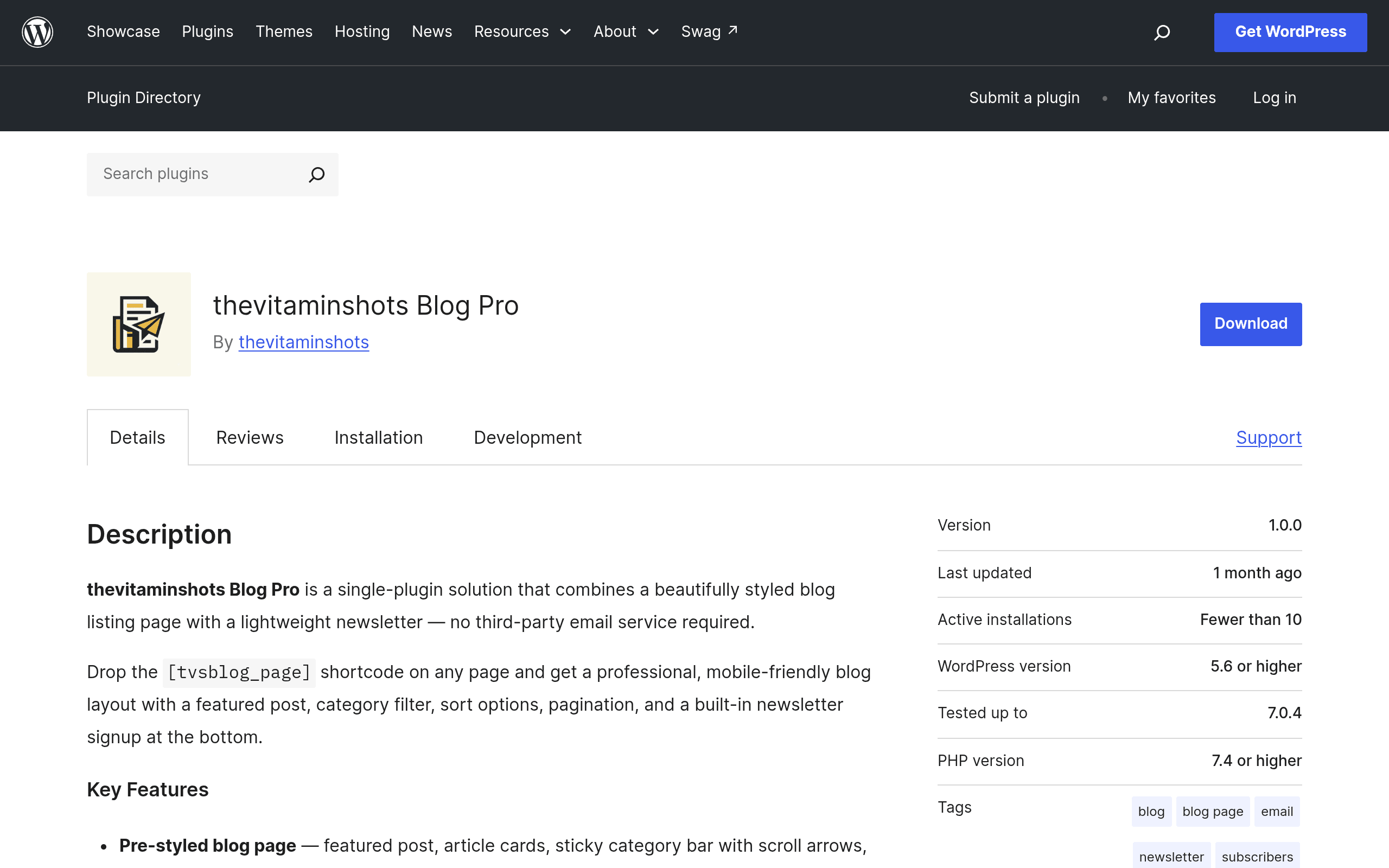Click the 'Pre-styled blog page' bold text
The height and width of the screenshot is (868, 1389).
[208, 846]
